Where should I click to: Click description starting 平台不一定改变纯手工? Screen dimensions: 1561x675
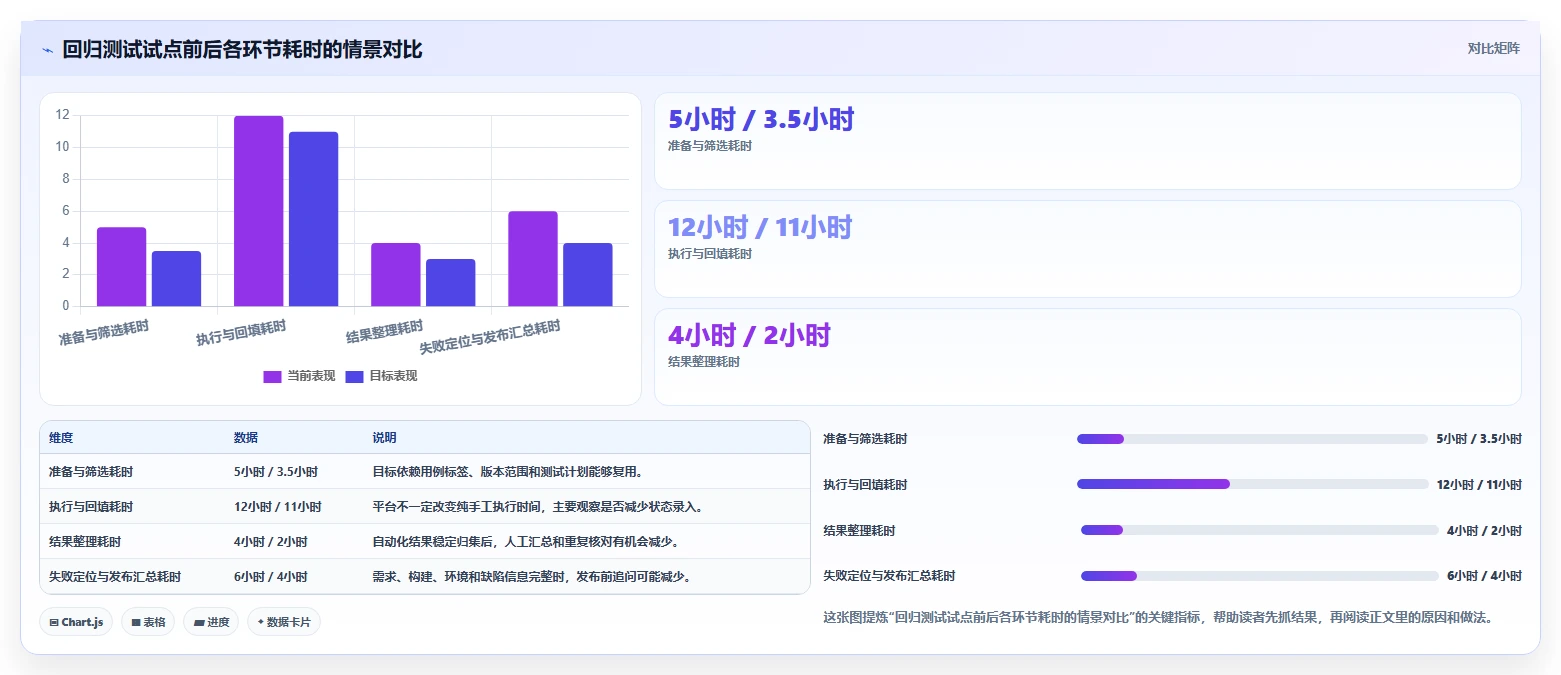click(x=538, y=507)
